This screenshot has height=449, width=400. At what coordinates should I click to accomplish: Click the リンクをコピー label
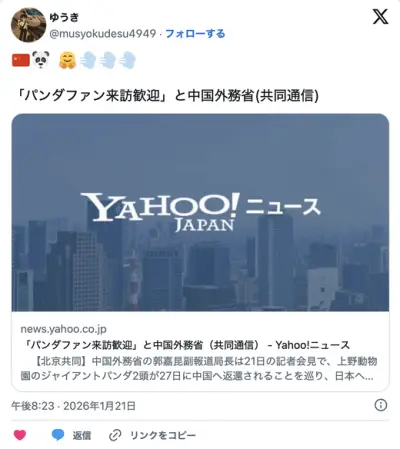pos(163,435)
